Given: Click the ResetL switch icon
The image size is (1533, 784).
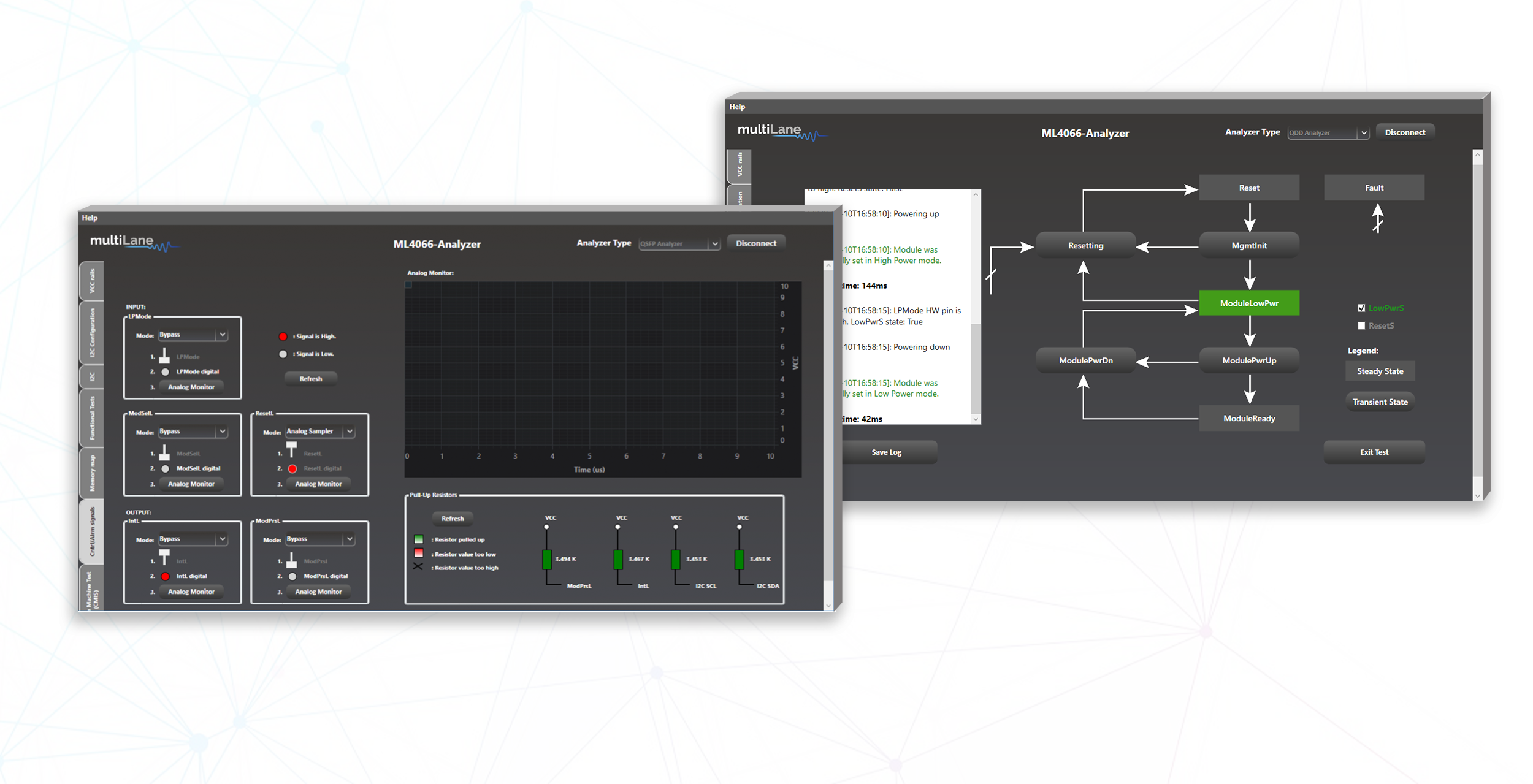Looking at the screenshot, I should coord(292,450).
